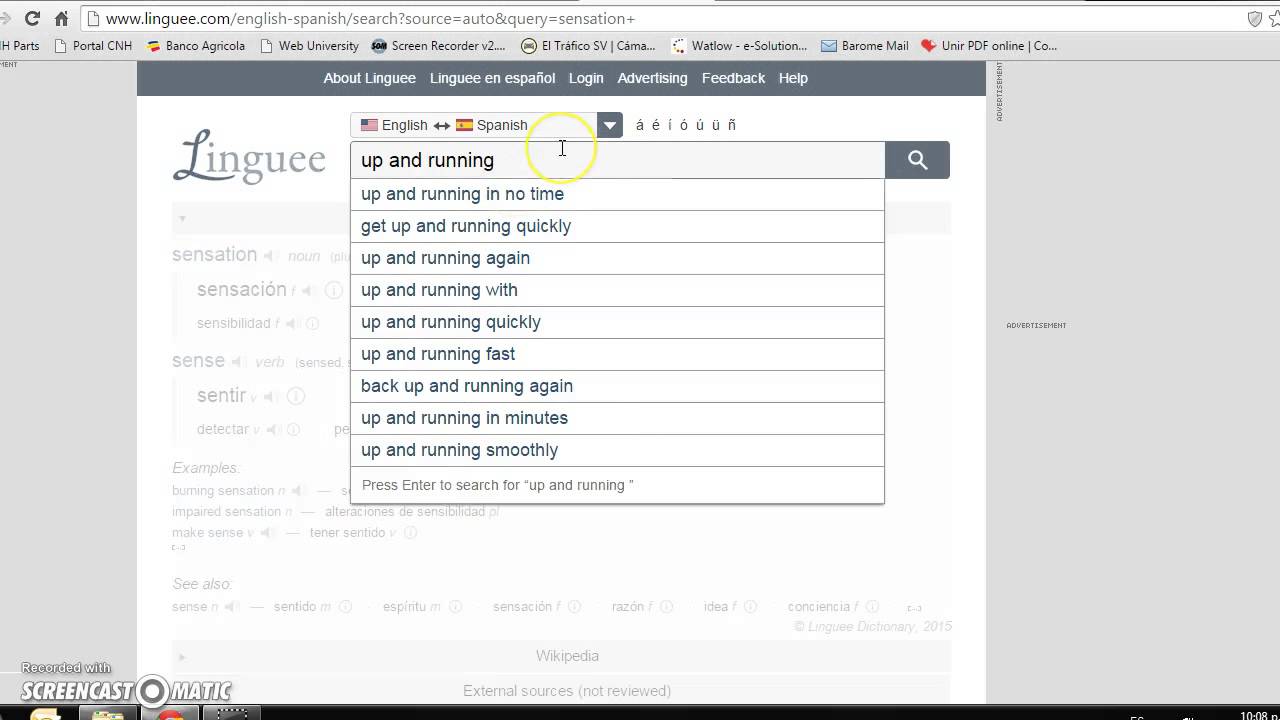Screen dimensions: 1280x720
Task: Insert the á special character
Action: (640, 125)
